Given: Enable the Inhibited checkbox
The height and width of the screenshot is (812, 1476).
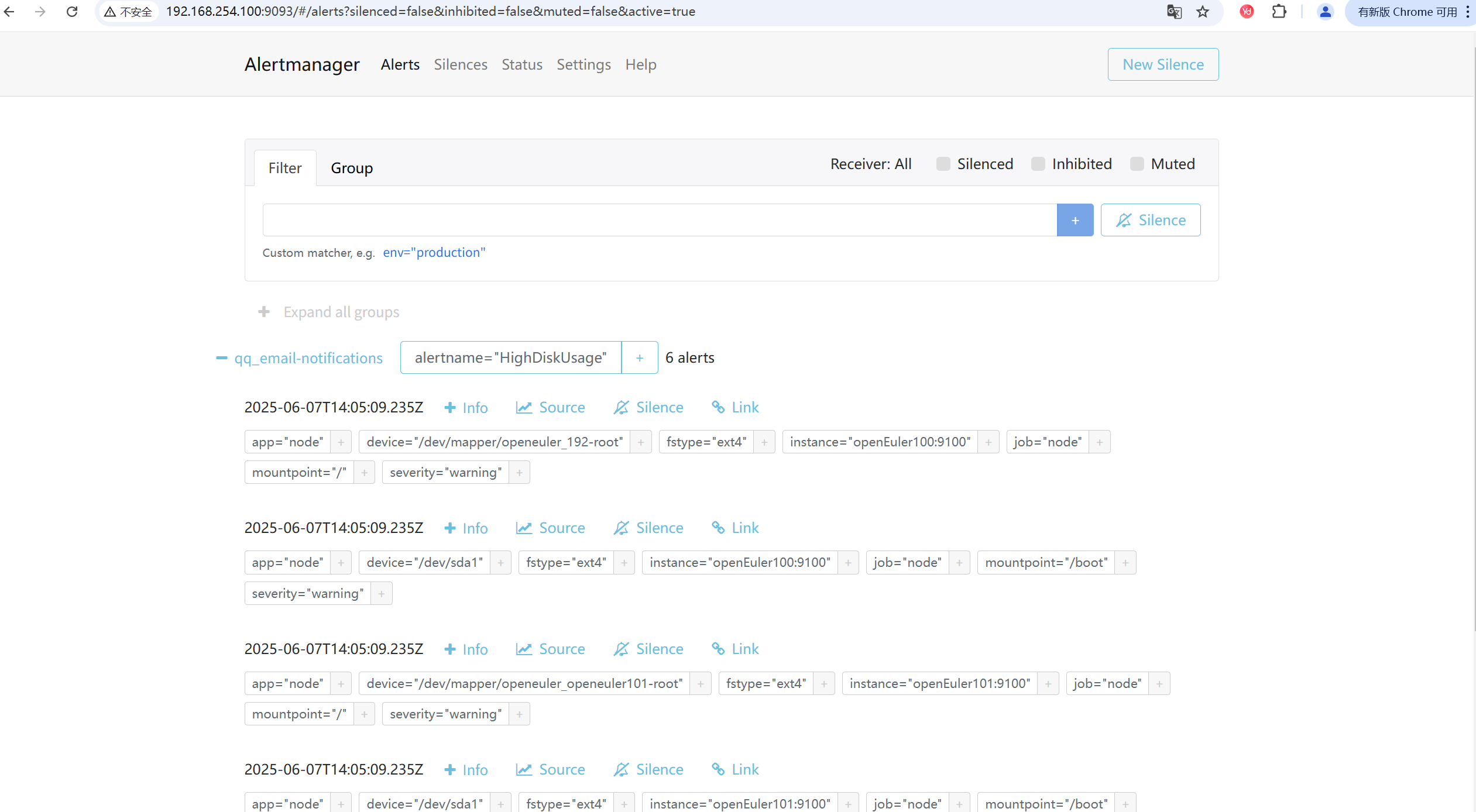Looking at the screenshot, I should [1037, 164].
